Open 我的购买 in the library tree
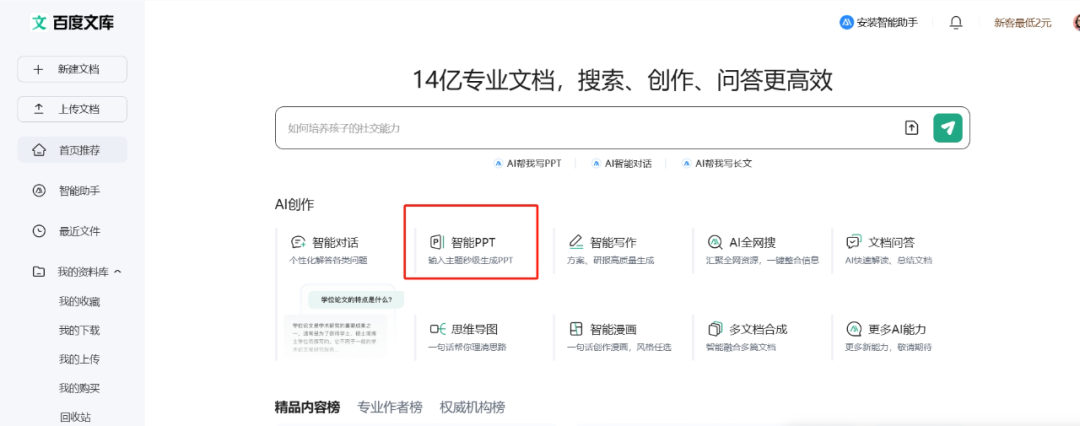This screenshot has width=1080, height=426. point(79,388)
